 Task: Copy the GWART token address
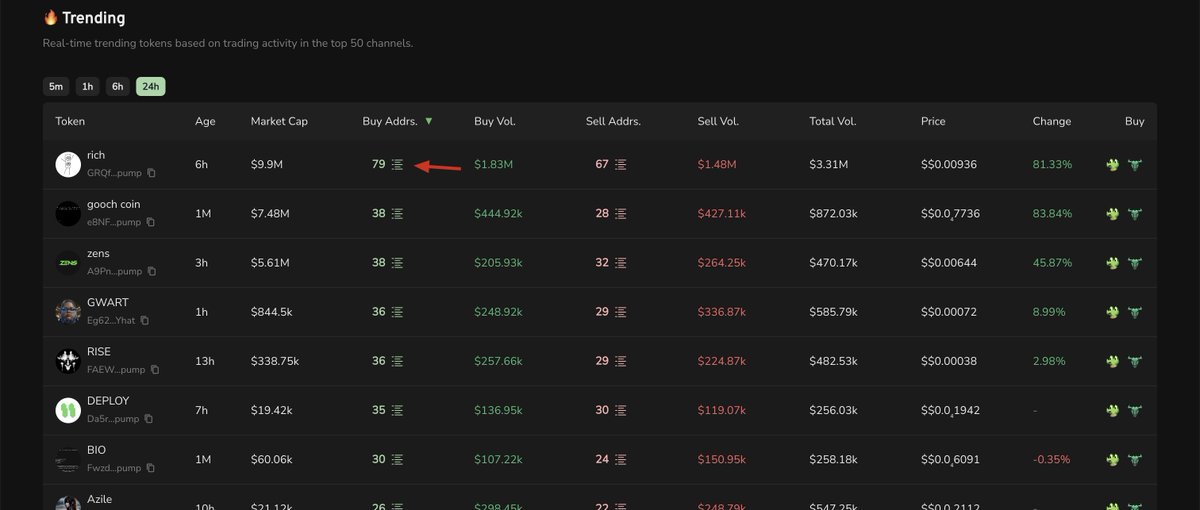tap(145, 320)
